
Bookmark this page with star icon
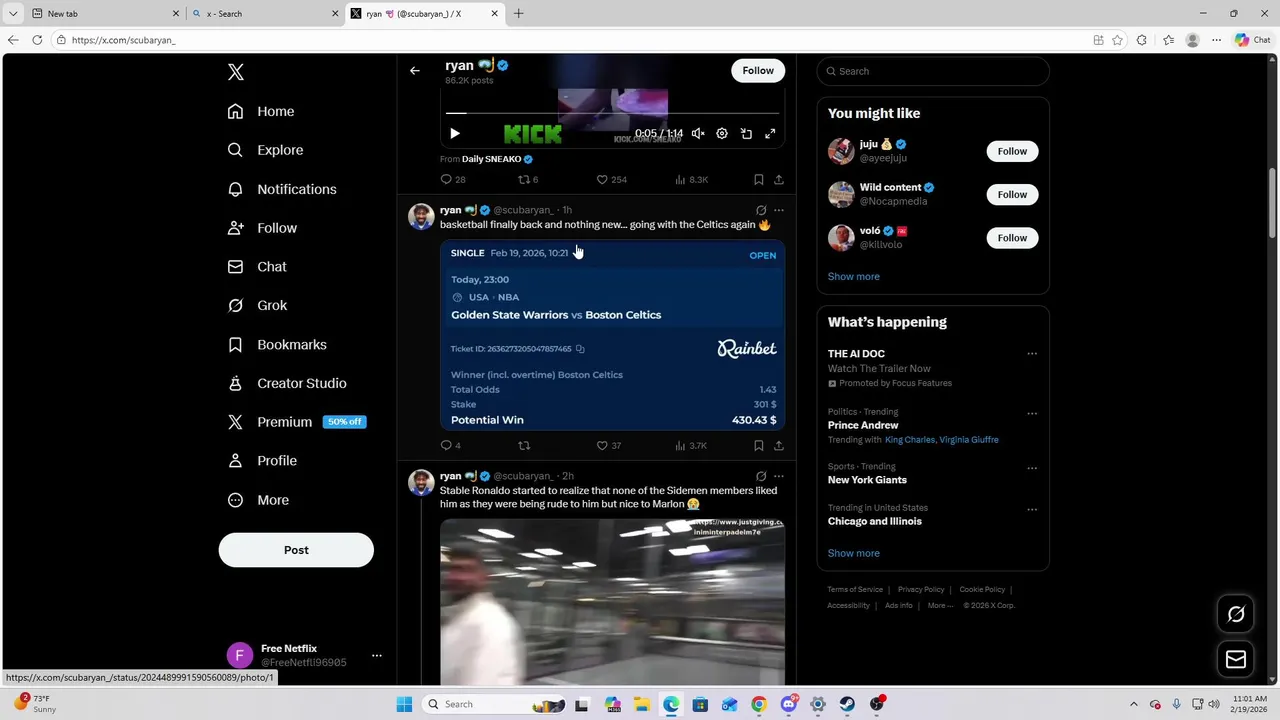[1117, 40]
